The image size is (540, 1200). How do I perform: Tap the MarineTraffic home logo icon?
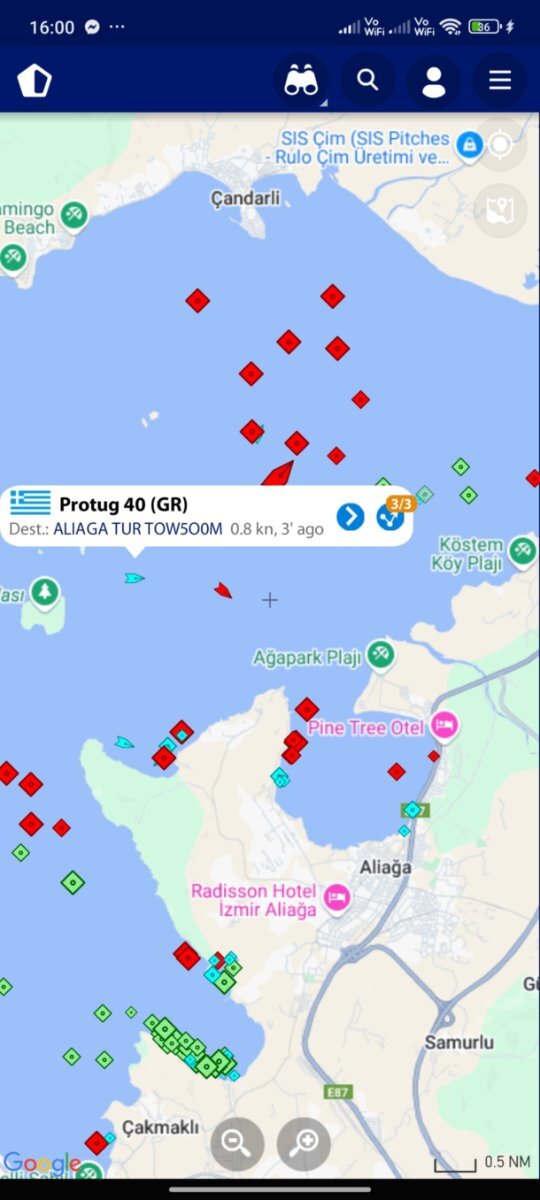[35, 81]
